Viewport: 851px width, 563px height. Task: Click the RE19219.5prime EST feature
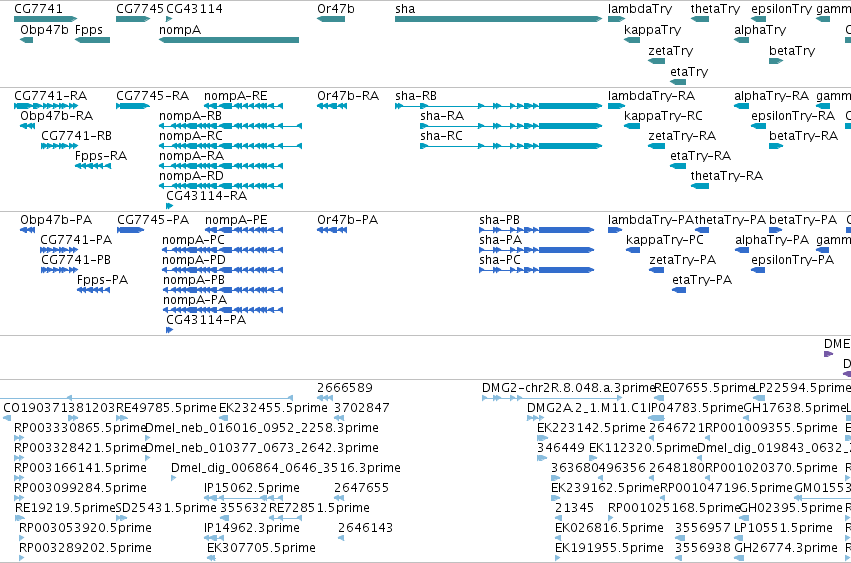coord(20,518)
